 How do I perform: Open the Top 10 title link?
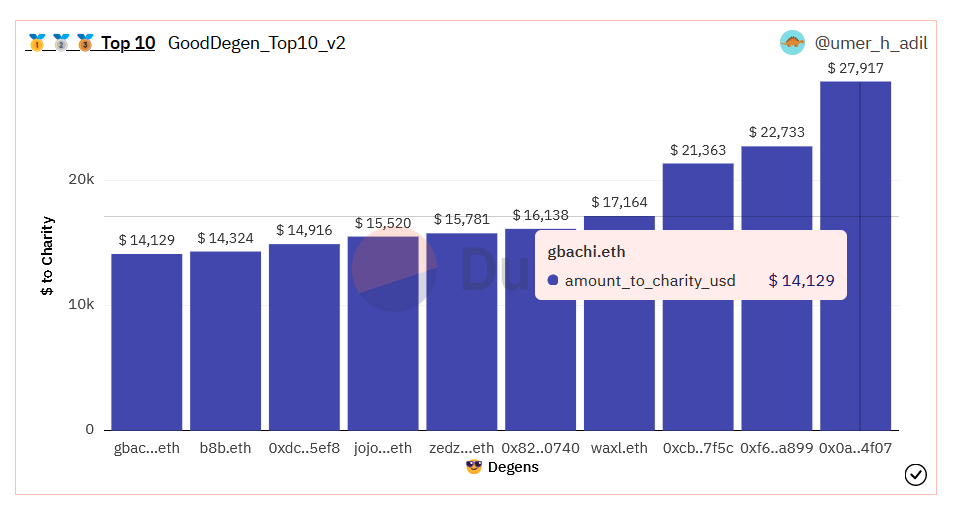(128, 43)
